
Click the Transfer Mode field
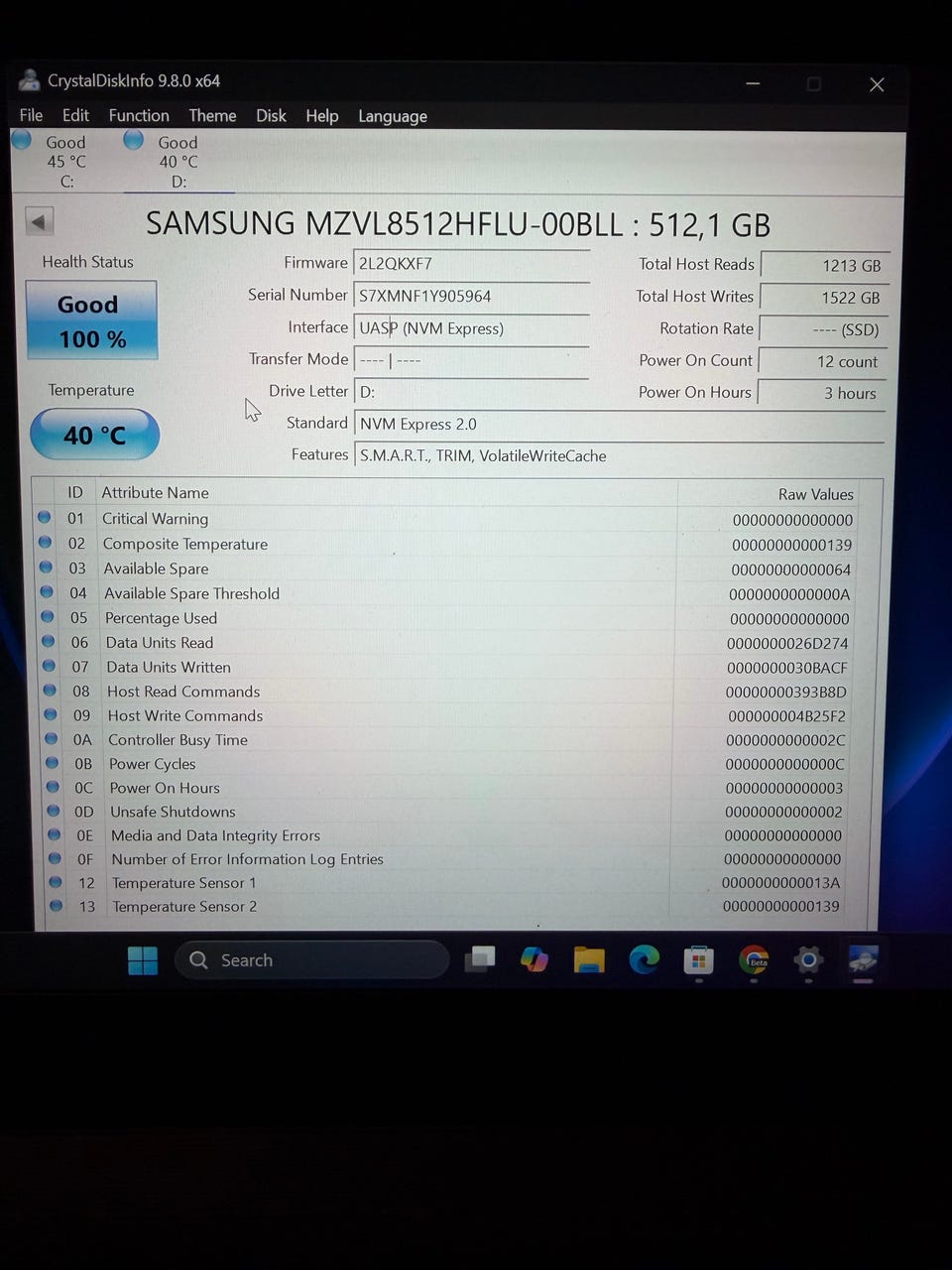[x=472, y=359]
